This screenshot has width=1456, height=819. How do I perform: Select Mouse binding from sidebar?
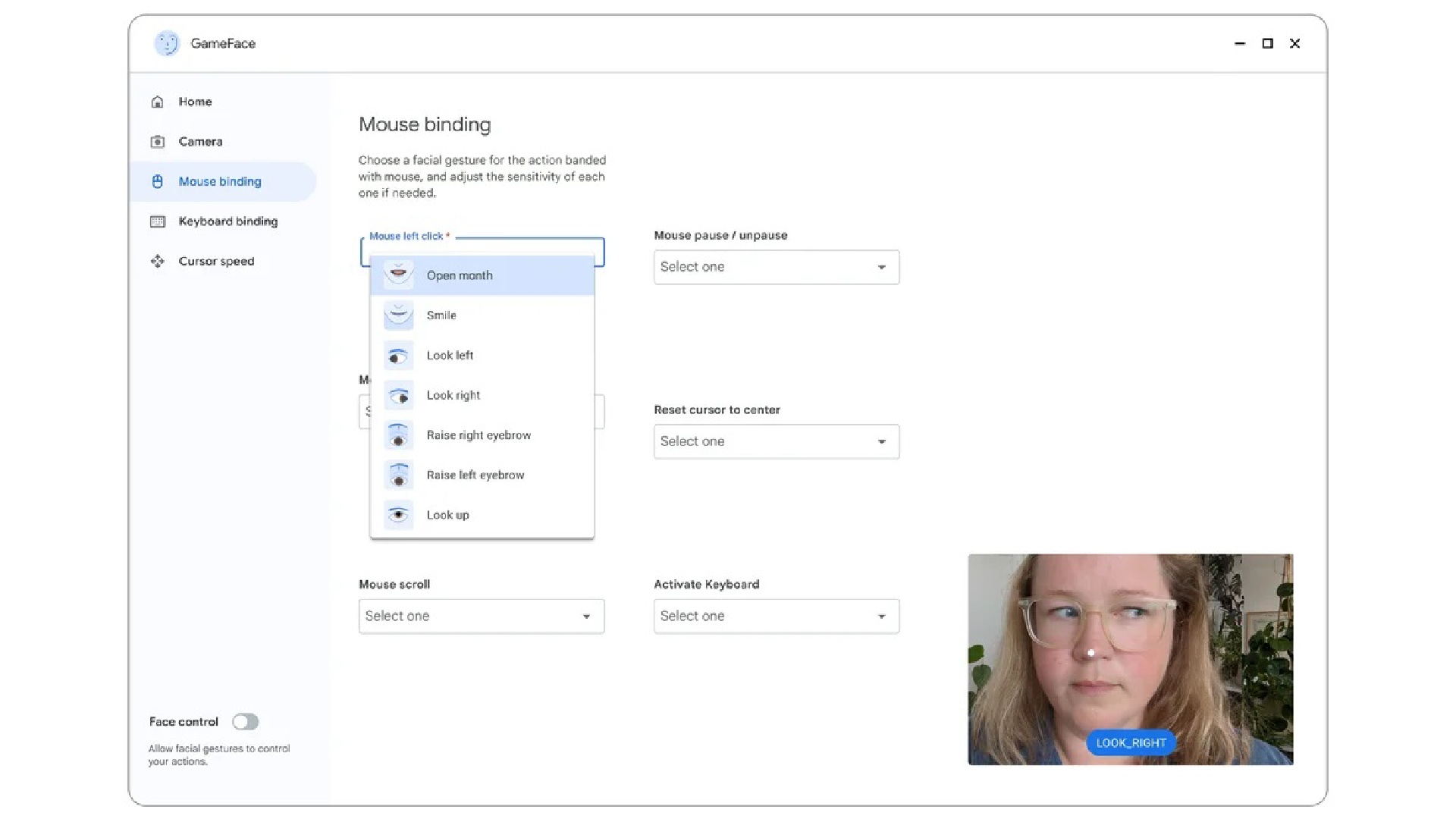pos(220,181)
